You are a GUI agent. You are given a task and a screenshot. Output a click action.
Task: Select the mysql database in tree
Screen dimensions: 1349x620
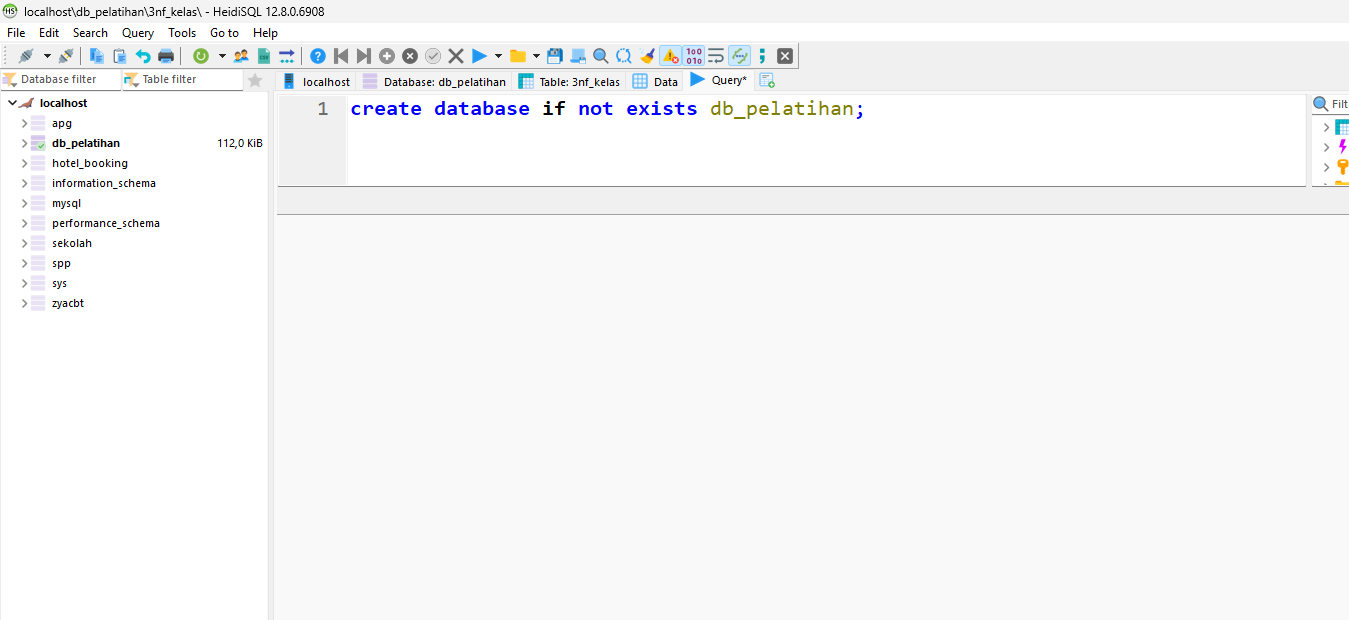pyautogui.click(x=66, y=203)
